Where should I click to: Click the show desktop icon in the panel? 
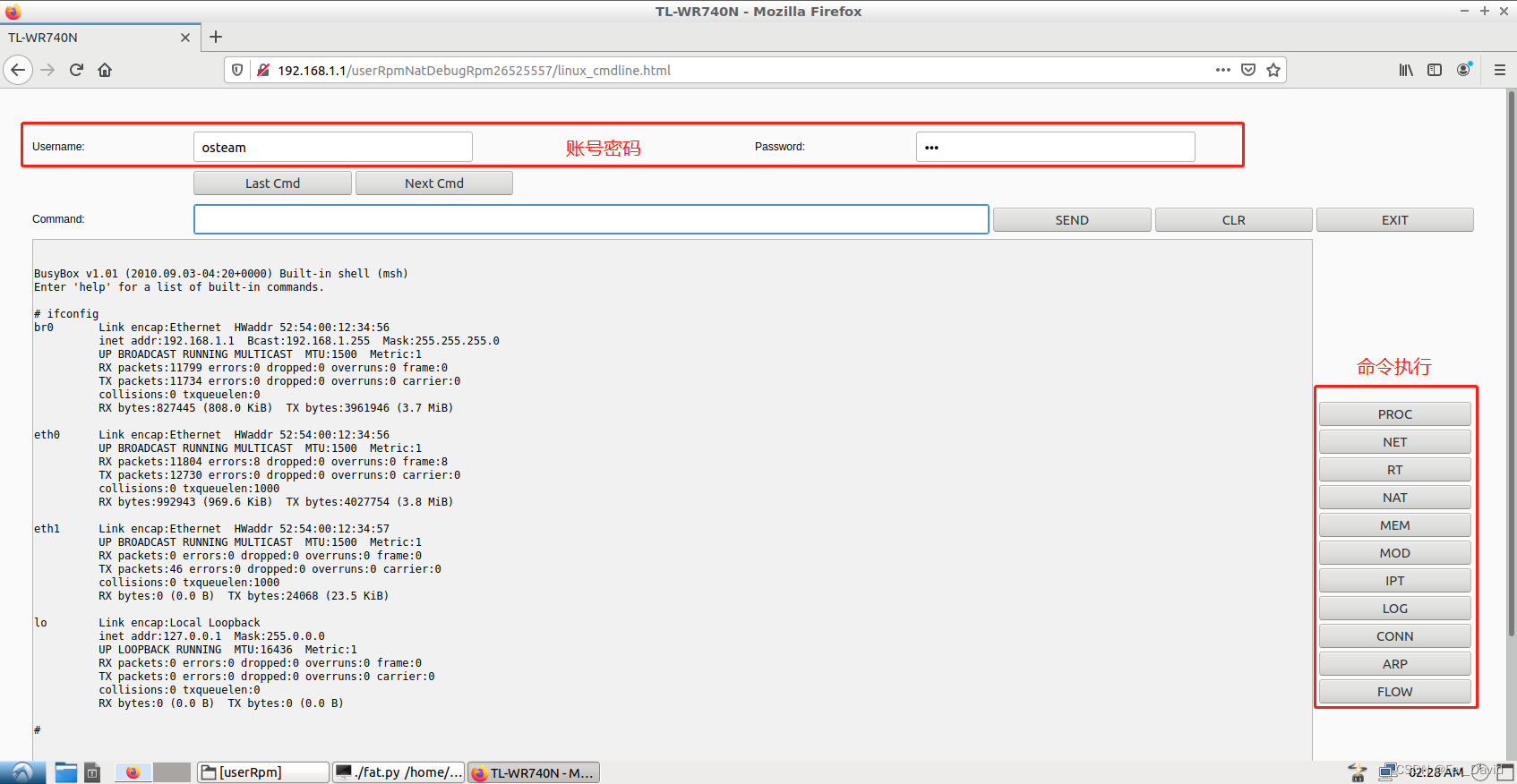click(x=1505, y=772)
